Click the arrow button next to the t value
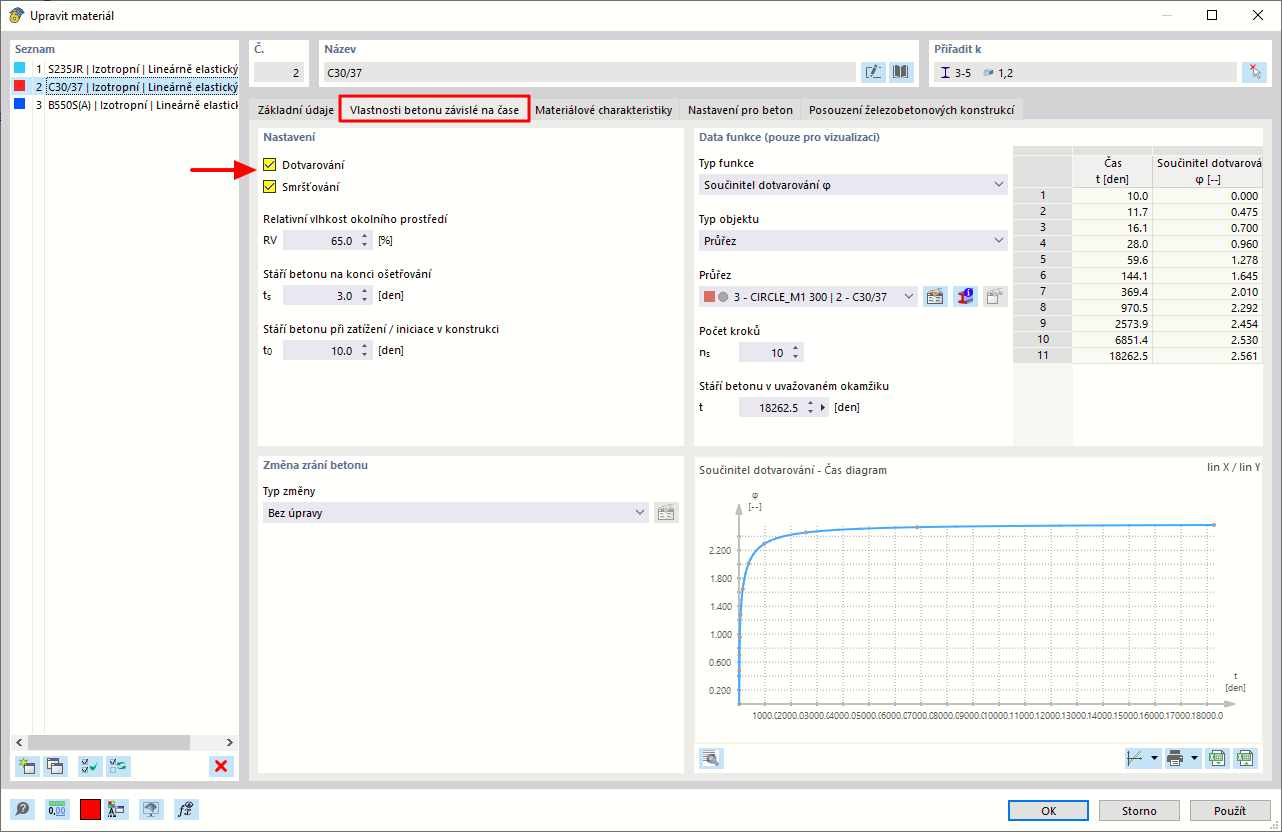 (x=824, y=408)
